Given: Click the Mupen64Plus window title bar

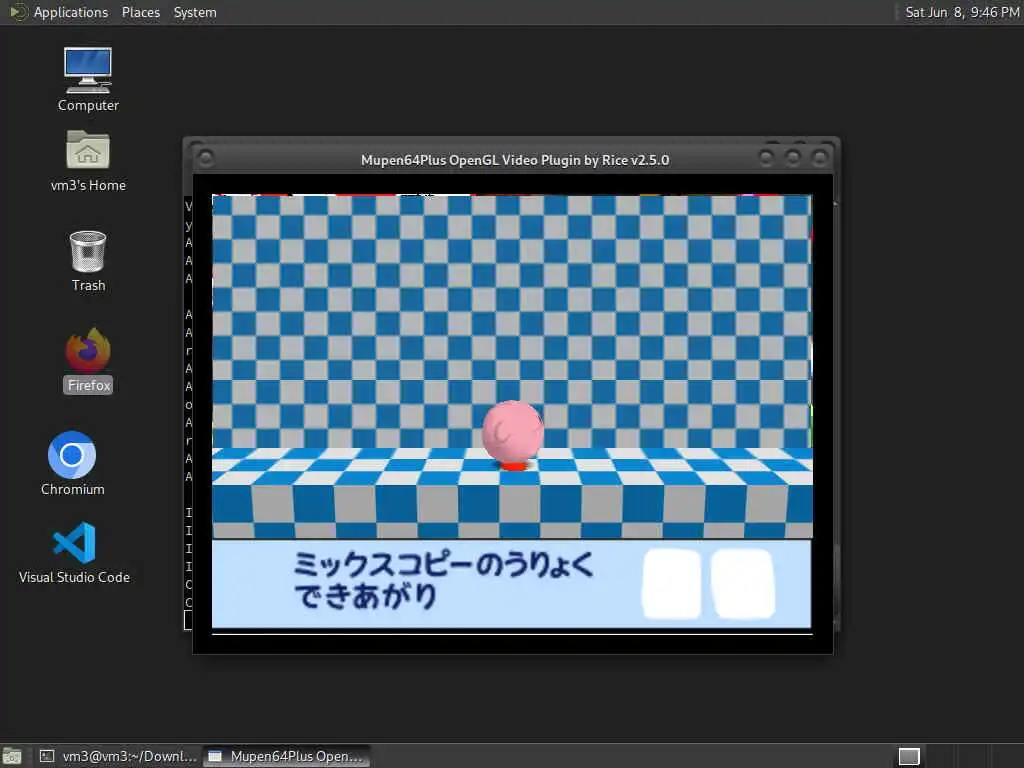Looking at the screenshot, I should 515,160.
